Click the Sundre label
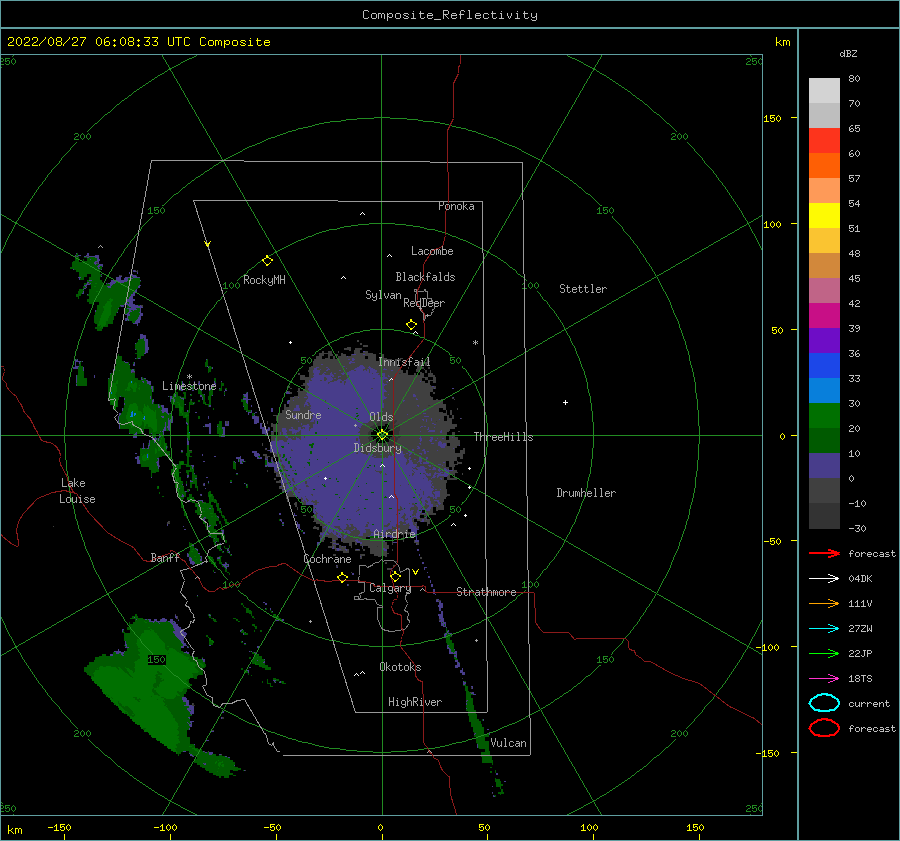This screenshot has width=900, height=841. coord(303,415)
